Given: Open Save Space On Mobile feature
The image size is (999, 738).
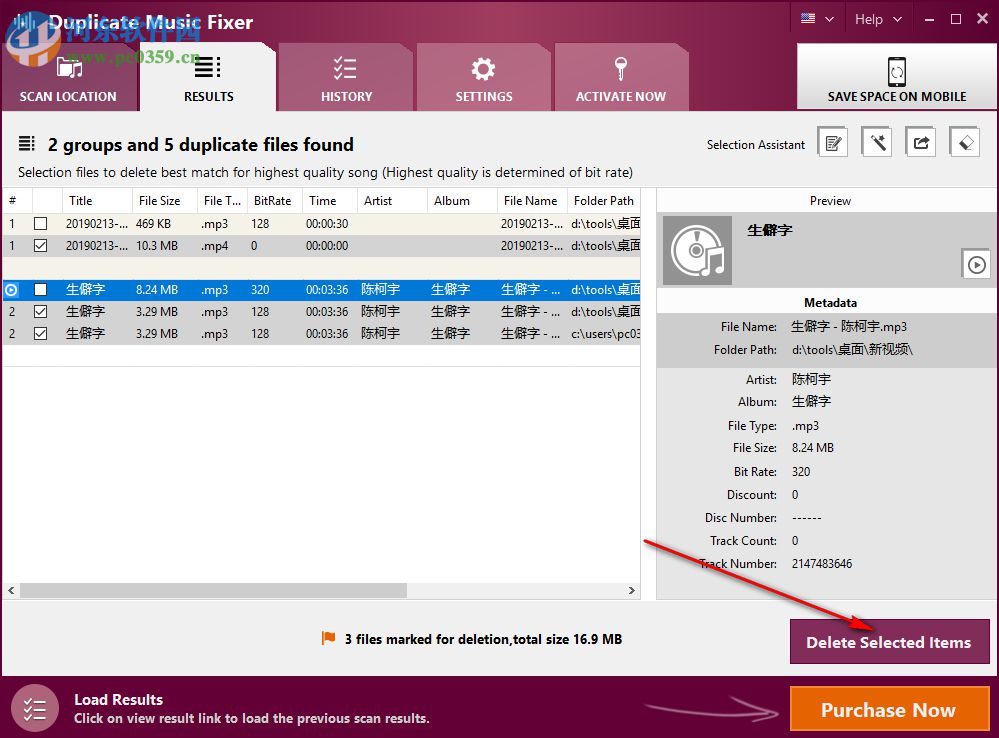Looking at the screenshot, I should (x=896, y=77).
